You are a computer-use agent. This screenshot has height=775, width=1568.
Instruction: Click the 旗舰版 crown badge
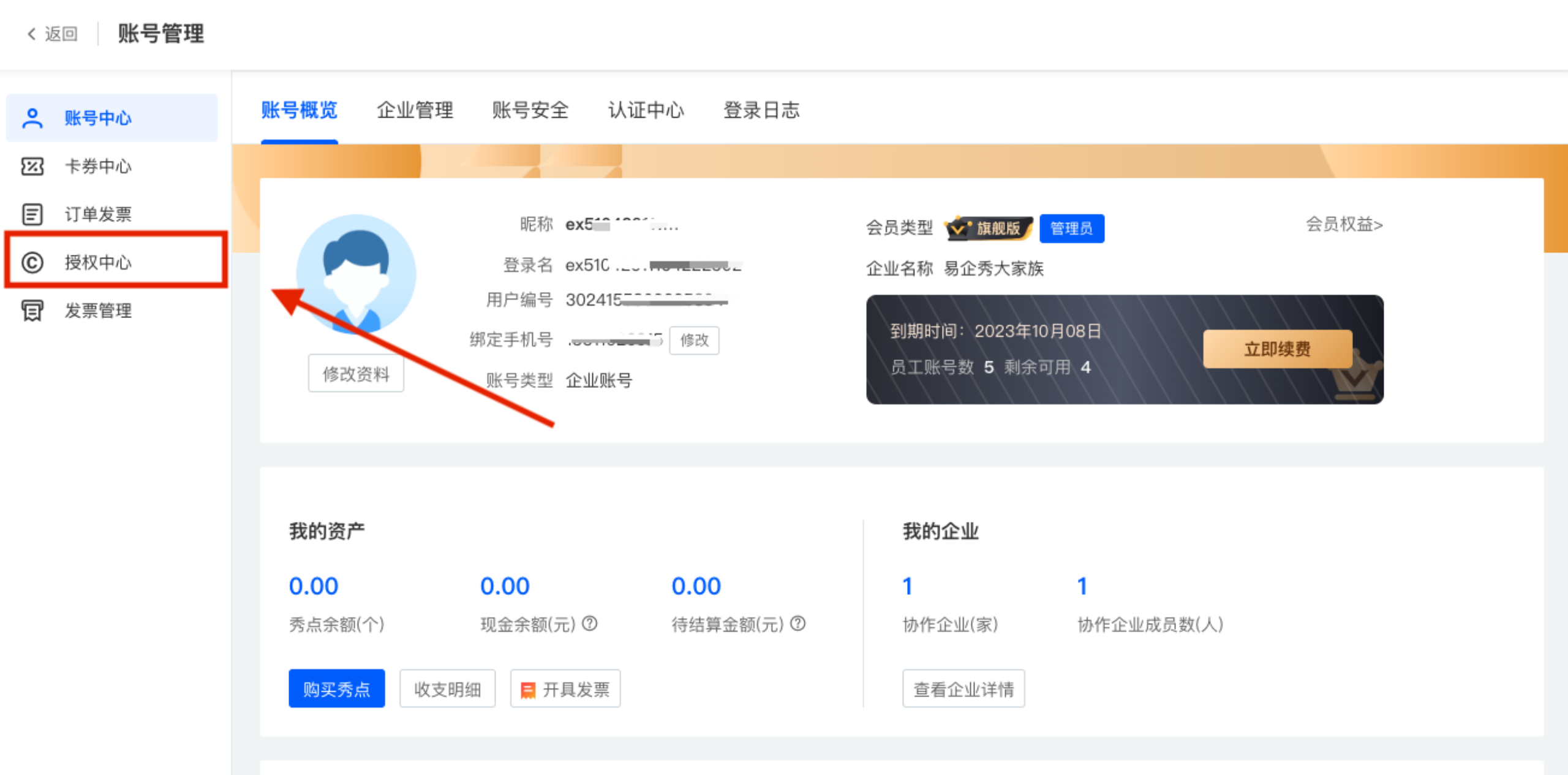coord(988,229)
